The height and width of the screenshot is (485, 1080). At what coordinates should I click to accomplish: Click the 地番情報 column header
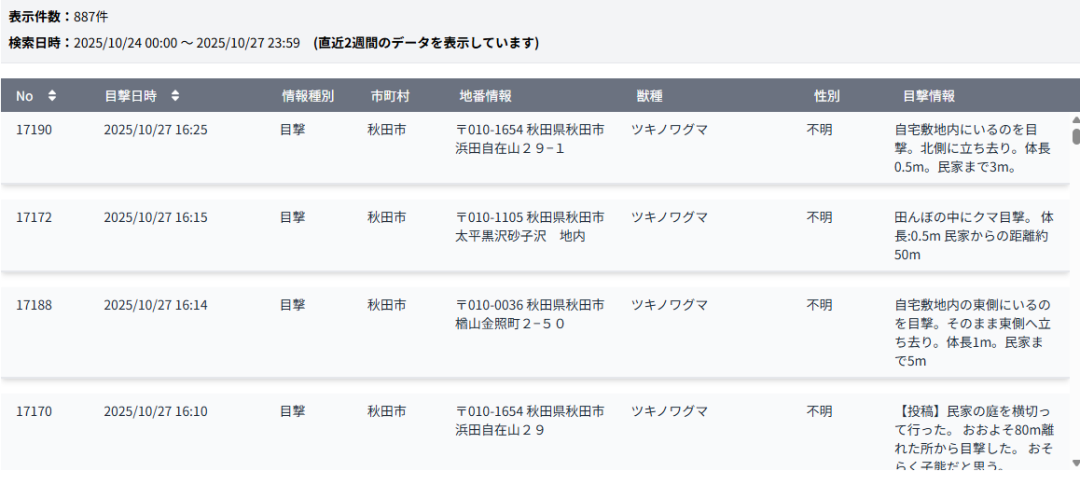point(486,96)
